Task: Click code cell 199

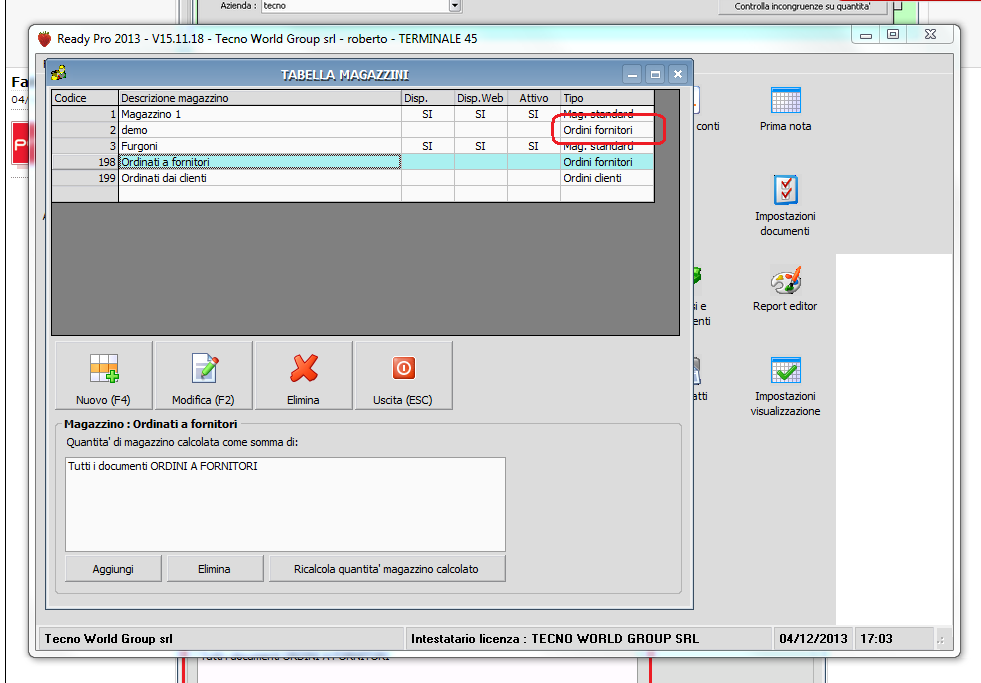Action: coord(85,178)
